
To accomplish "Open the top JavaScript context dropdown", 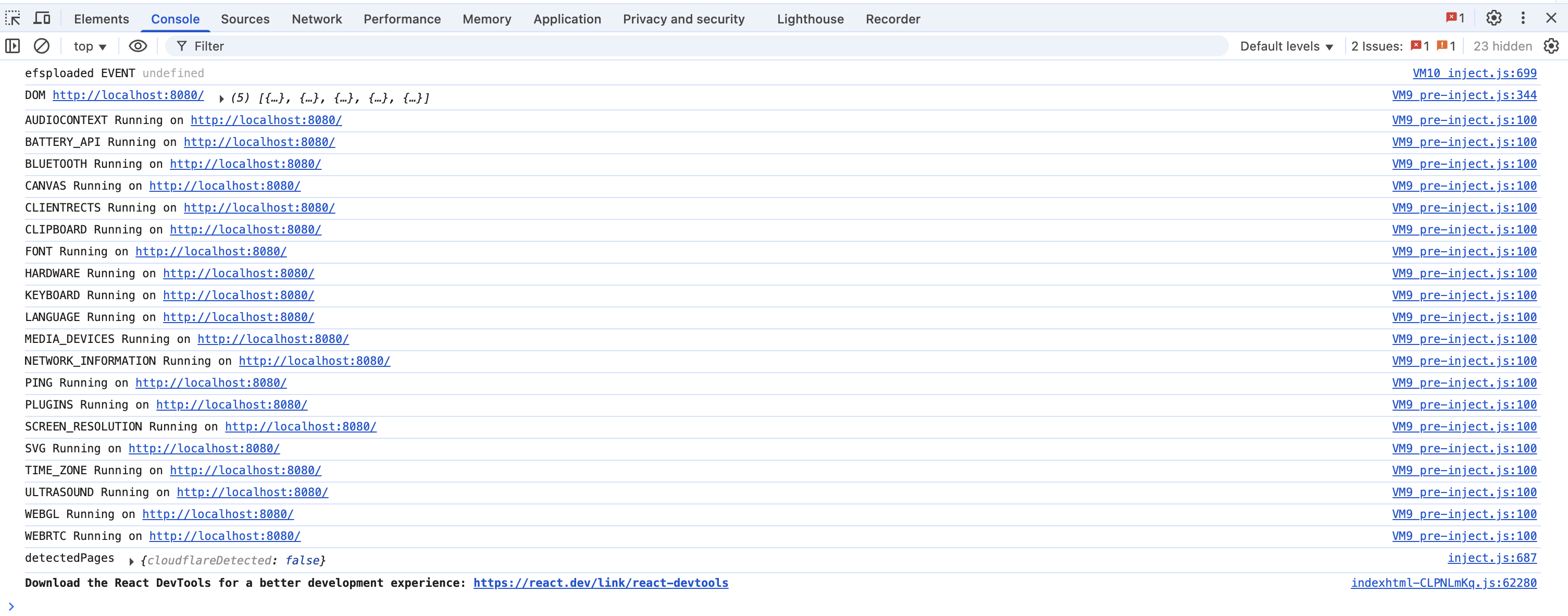I will (90, 46).
